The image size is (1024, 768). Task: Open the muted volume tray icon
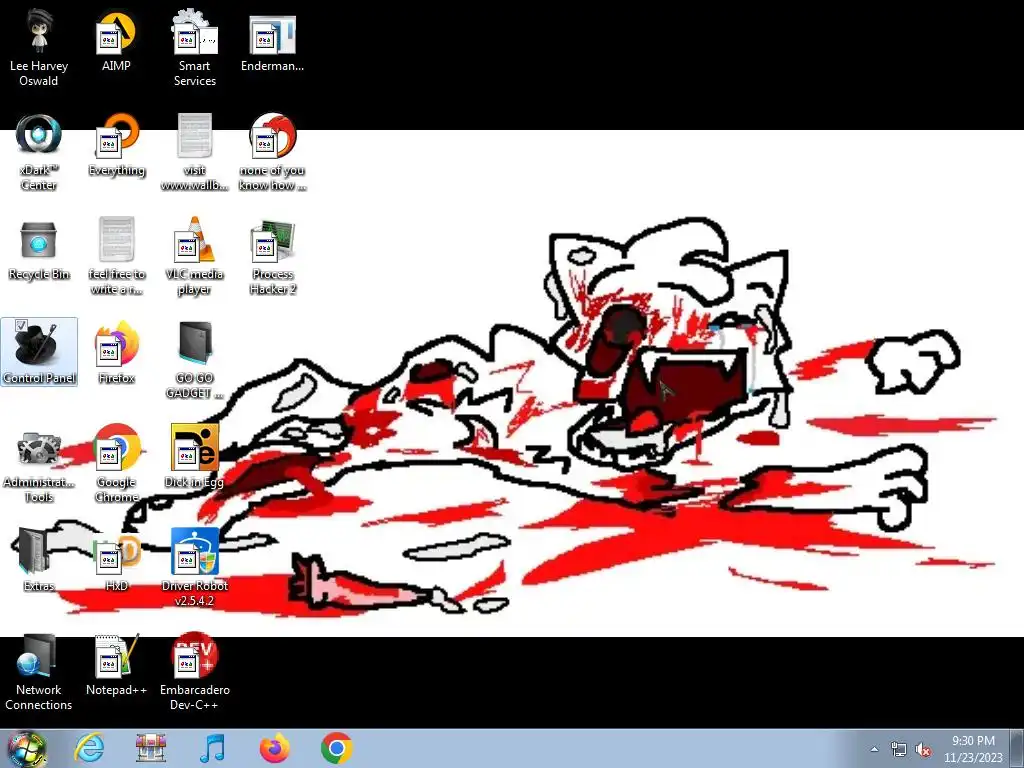tap(923, 750)
